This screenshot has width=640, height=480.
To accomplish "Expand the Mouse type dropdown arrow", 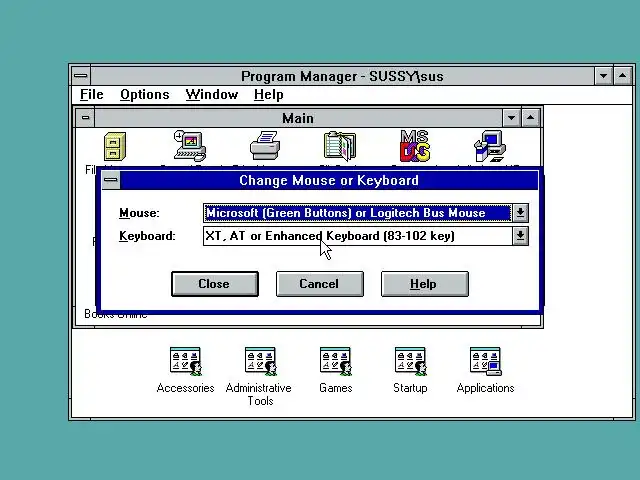I will [x=520, y=213].
